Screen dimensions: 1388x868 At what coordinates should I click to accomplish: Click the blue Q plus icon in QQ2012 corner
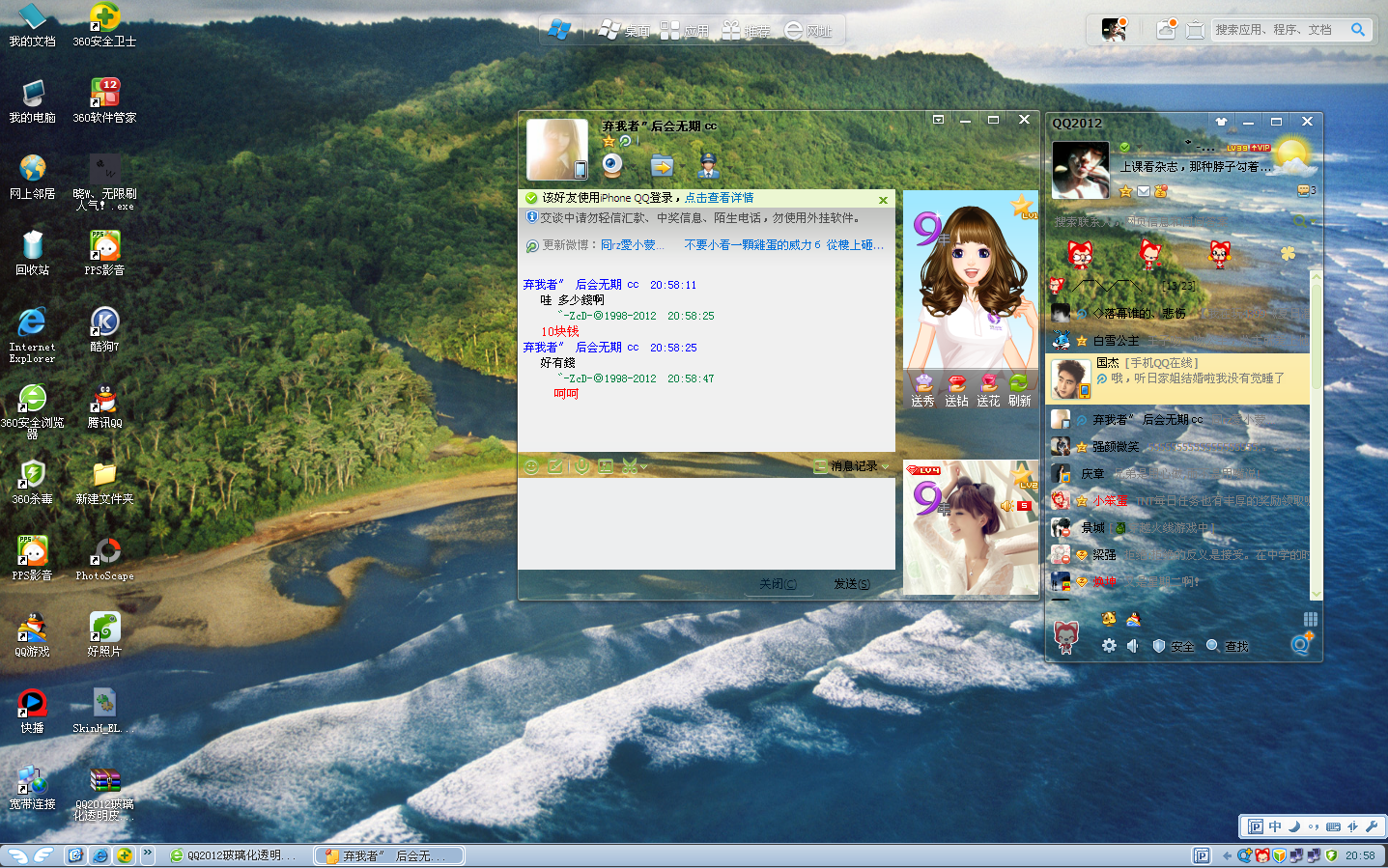tap(1301, 643)
